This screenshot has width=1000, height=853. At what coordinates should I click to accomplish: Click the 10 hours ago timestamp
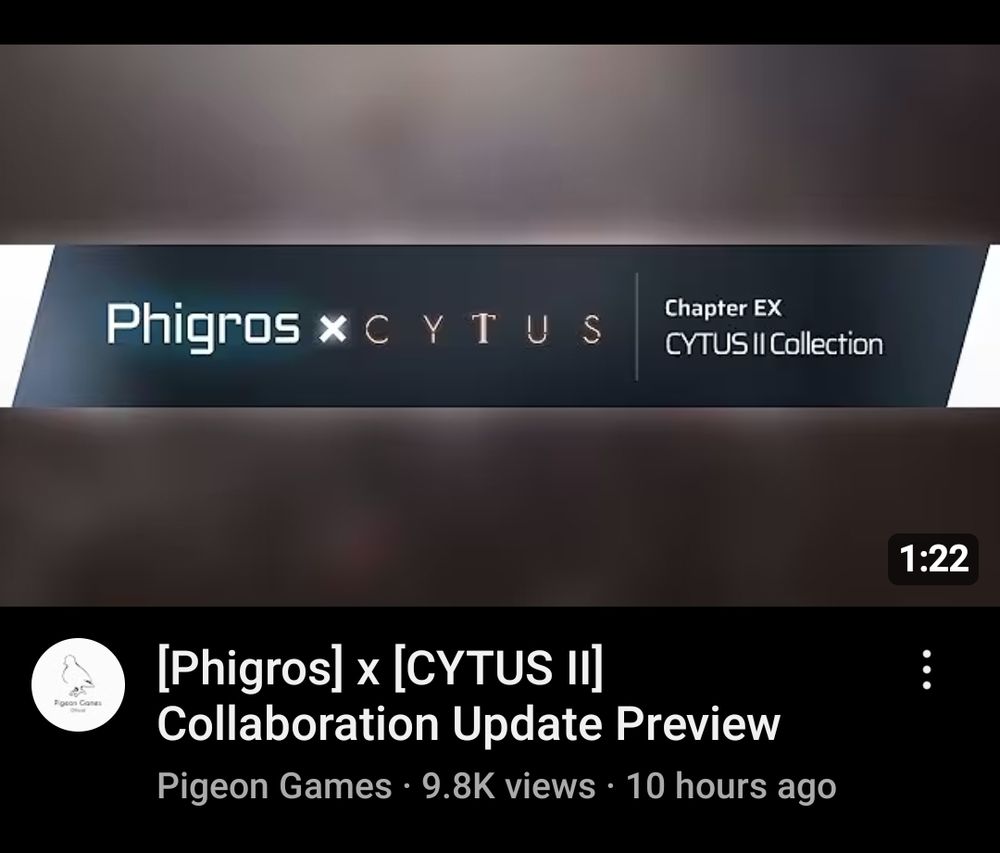tap(731, 785)
